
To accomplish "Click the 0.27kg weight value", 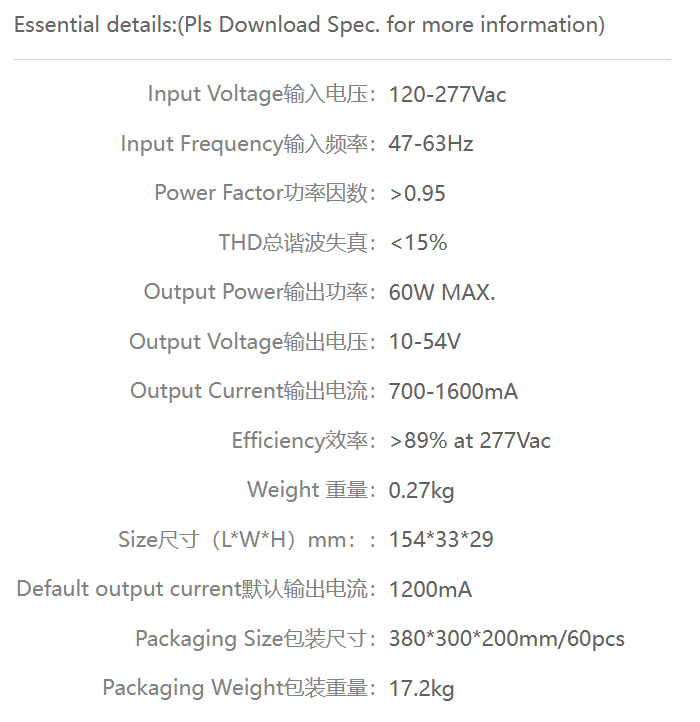I will 421,490.
